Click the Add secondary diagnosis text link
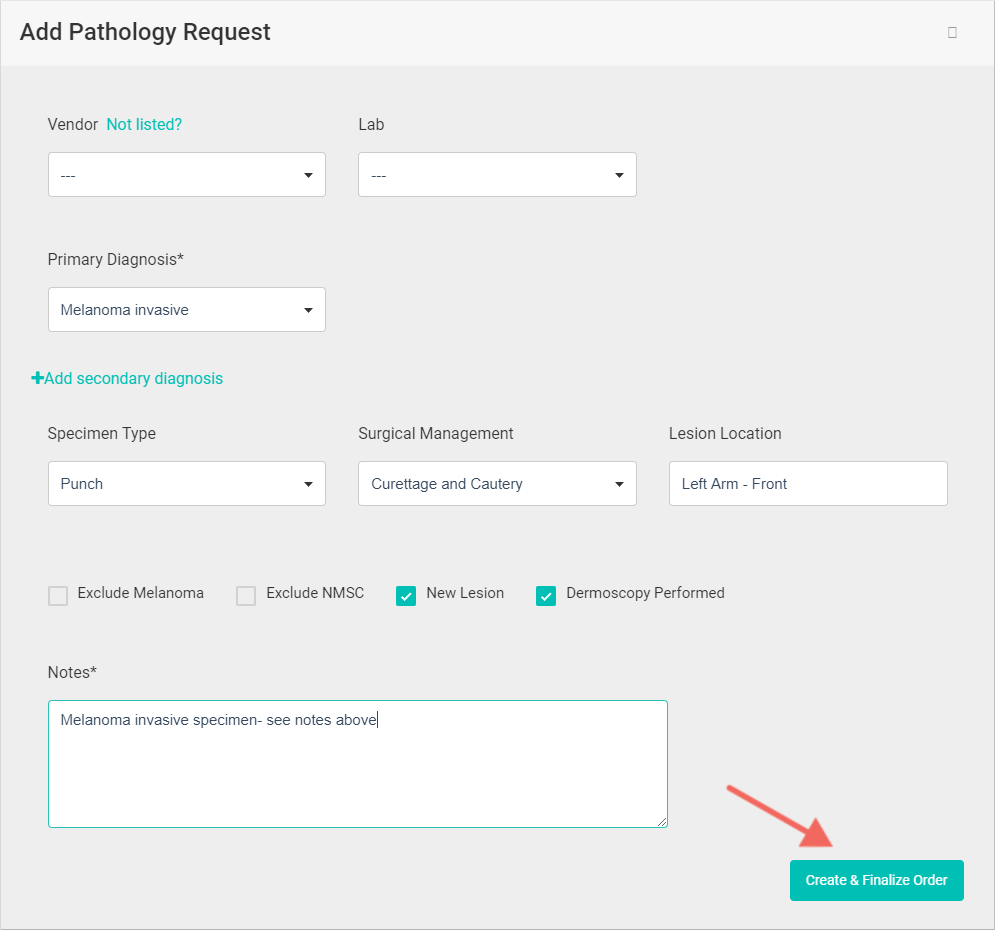Image resolution: width=995 pixels, height=930 pixels. [134, 379]
